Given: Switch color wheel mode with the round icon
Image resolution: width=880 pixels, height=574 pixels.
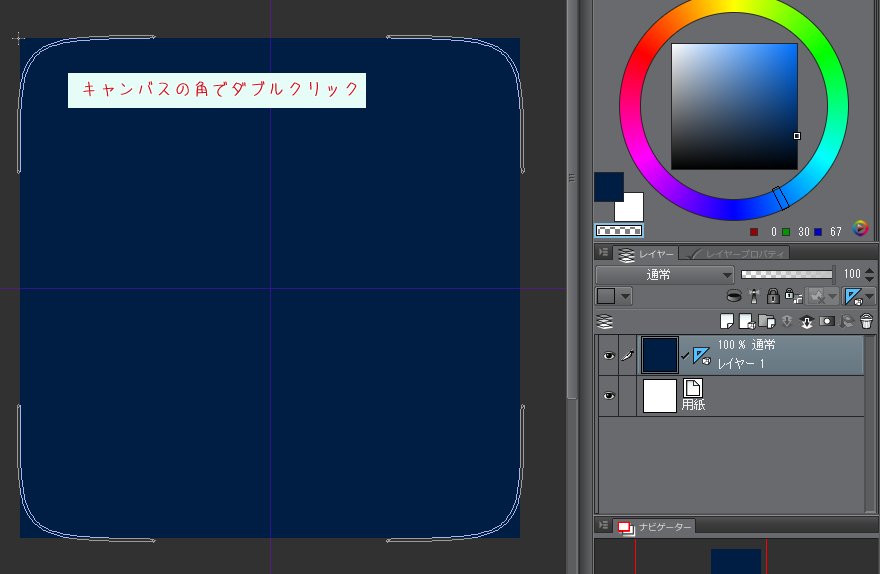Looking at the screenshot, I should [860, 229].
